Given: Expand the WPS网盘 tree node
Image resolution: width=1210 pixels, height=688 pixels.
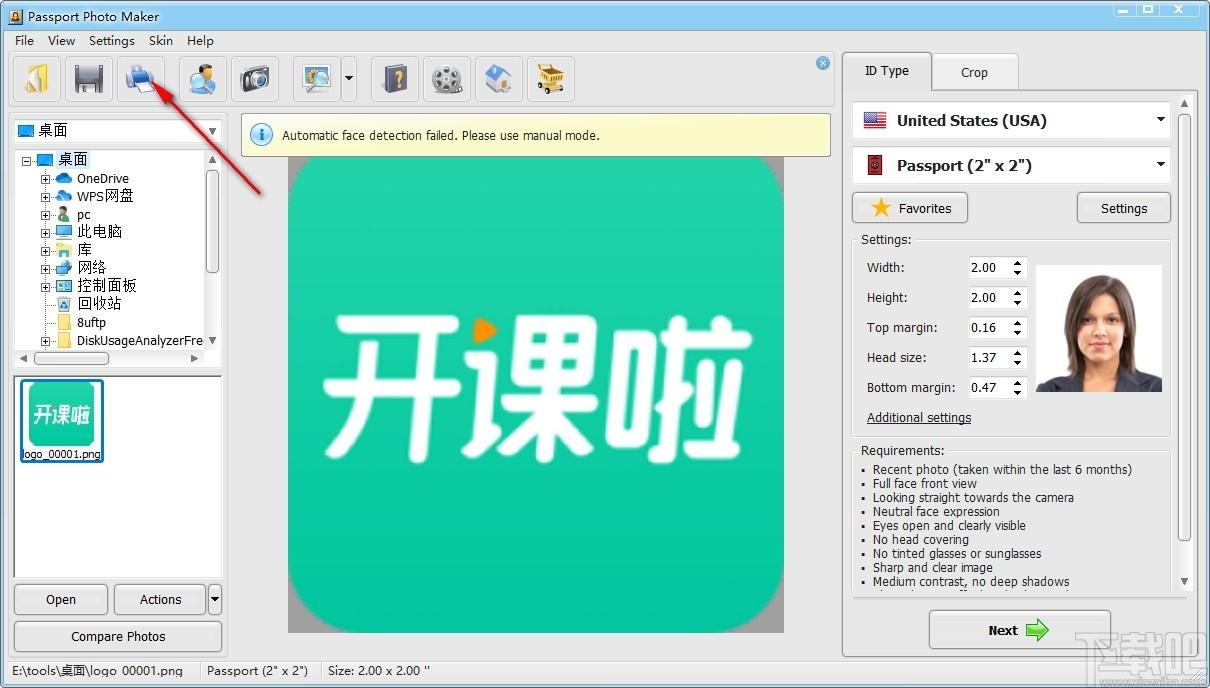Looking at the screenshot, I should 45,196.
